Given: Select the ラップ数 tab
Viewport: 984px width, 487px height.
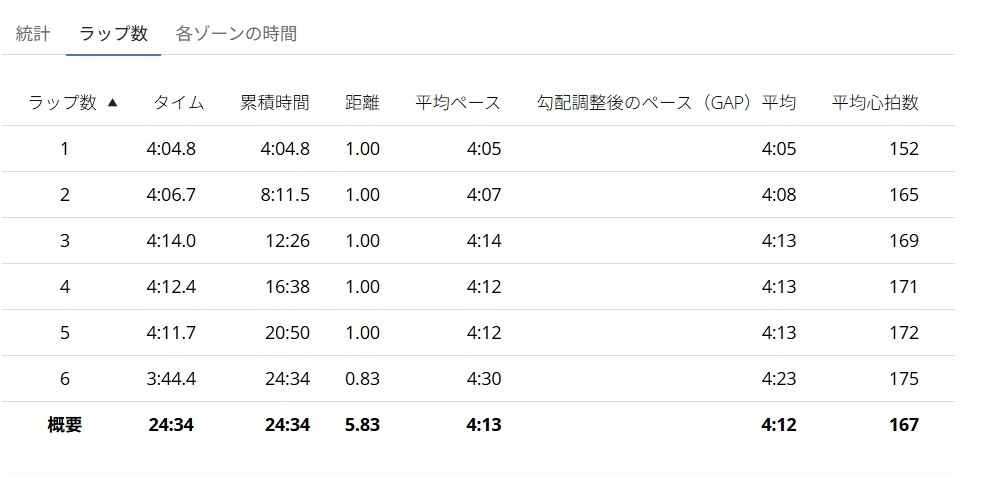Looking at the screenshot, I should [113, 33].
